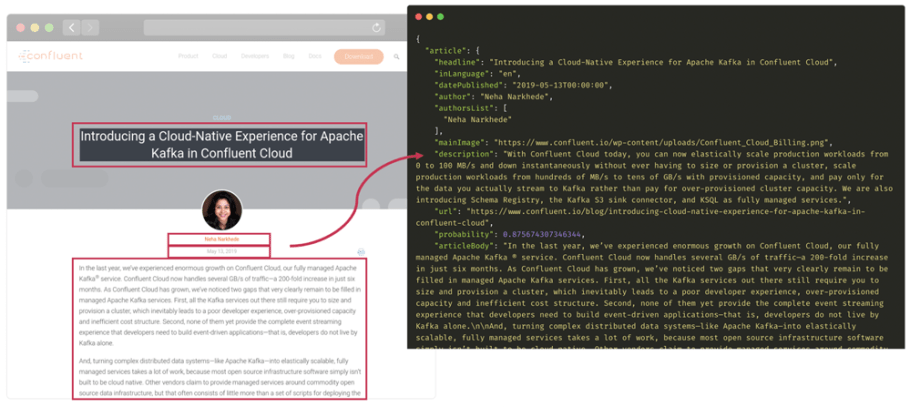This screenshot has width=910, height=407.
Task: Click the green dot in the code window
Action: [440, 16]
